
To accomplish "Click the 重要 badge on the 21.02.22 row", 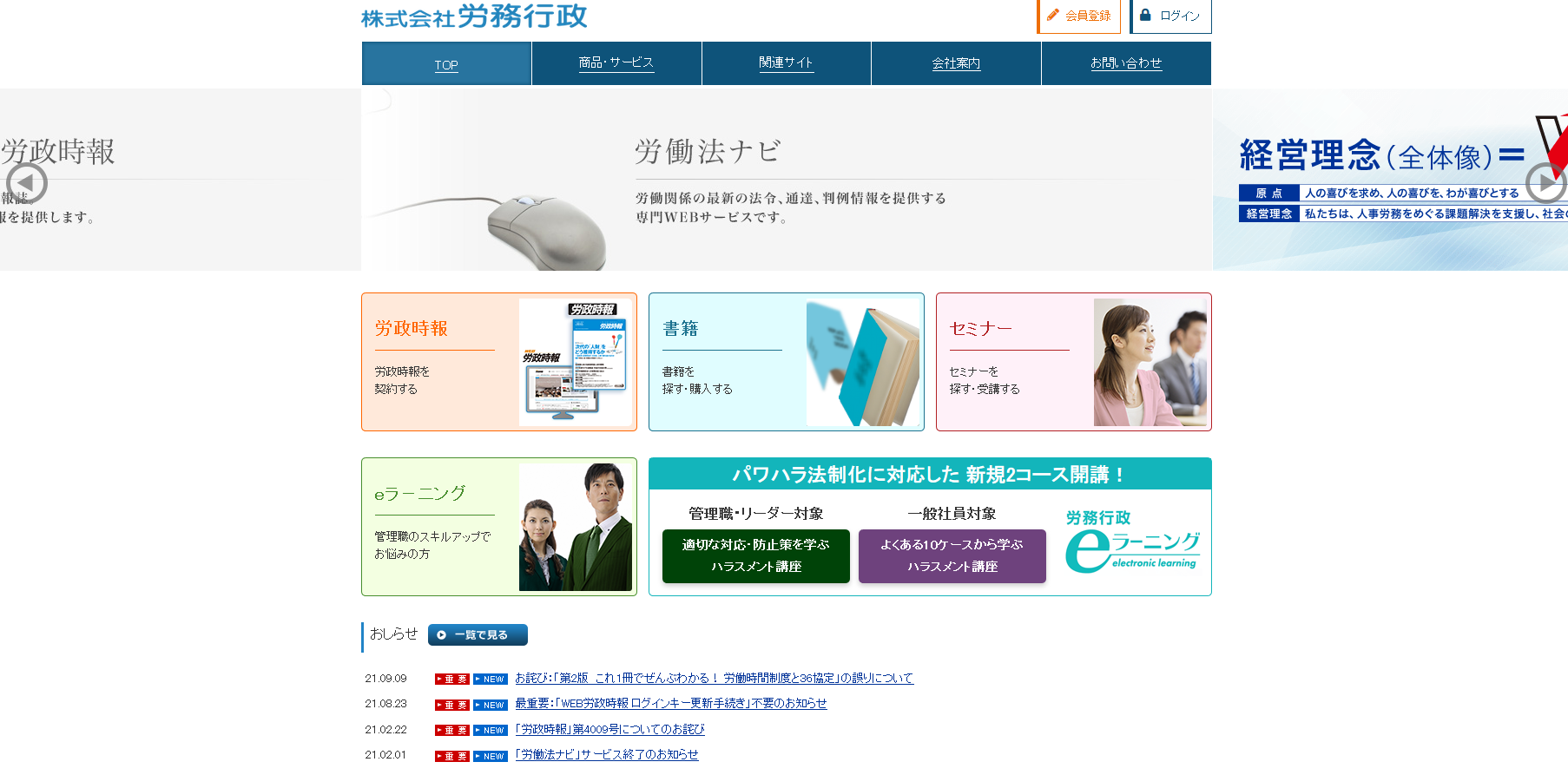I will point(452,731).
